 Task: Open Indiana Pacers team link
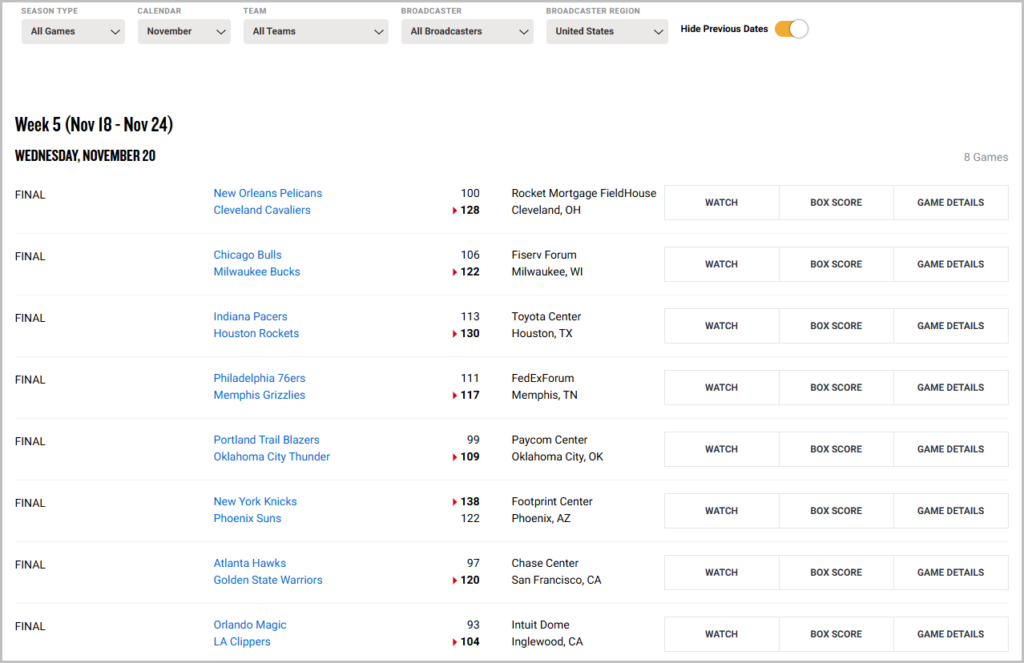[x=250, y=317]
